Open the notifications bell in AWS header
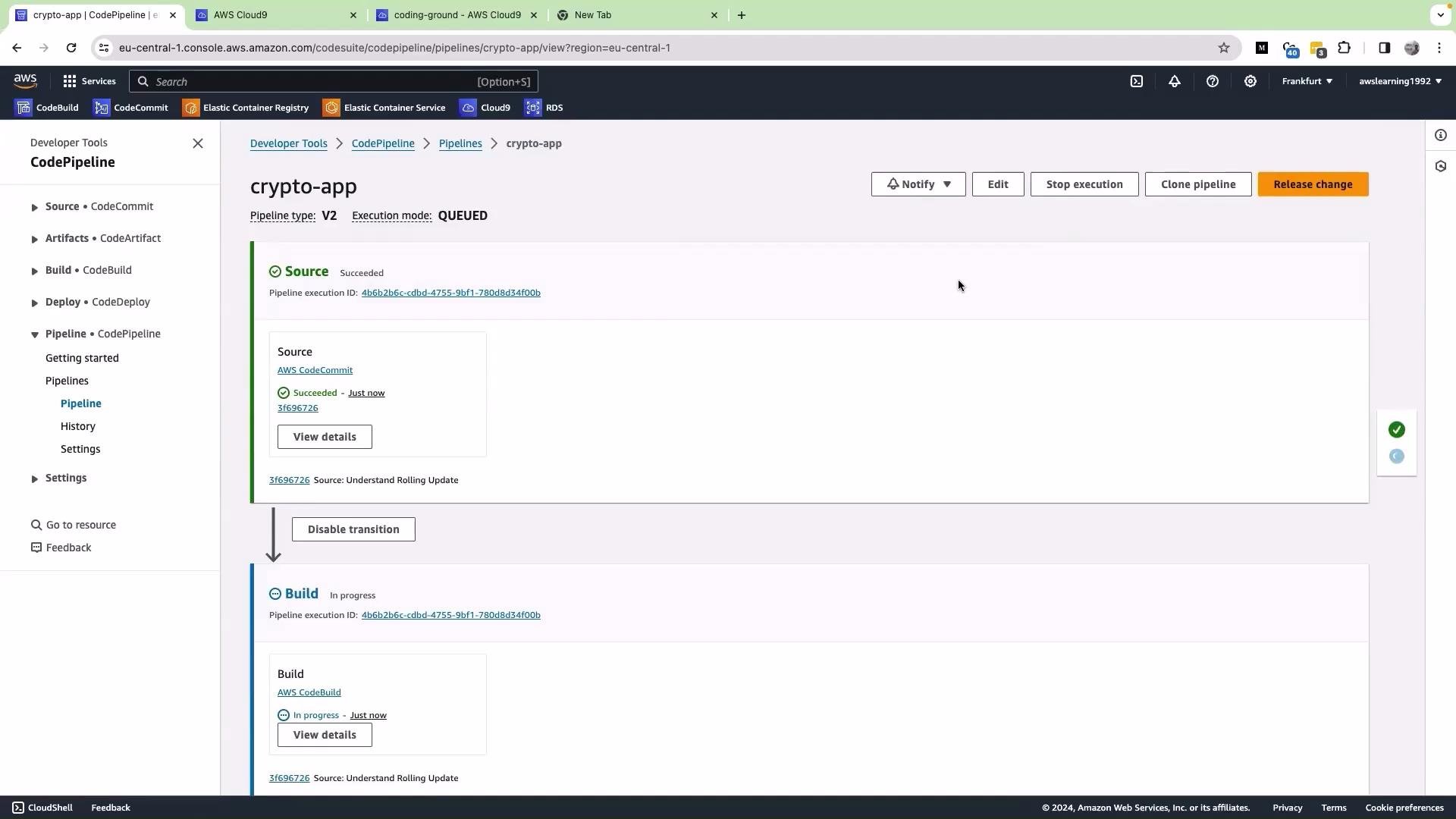 (x=1174, y=81)
